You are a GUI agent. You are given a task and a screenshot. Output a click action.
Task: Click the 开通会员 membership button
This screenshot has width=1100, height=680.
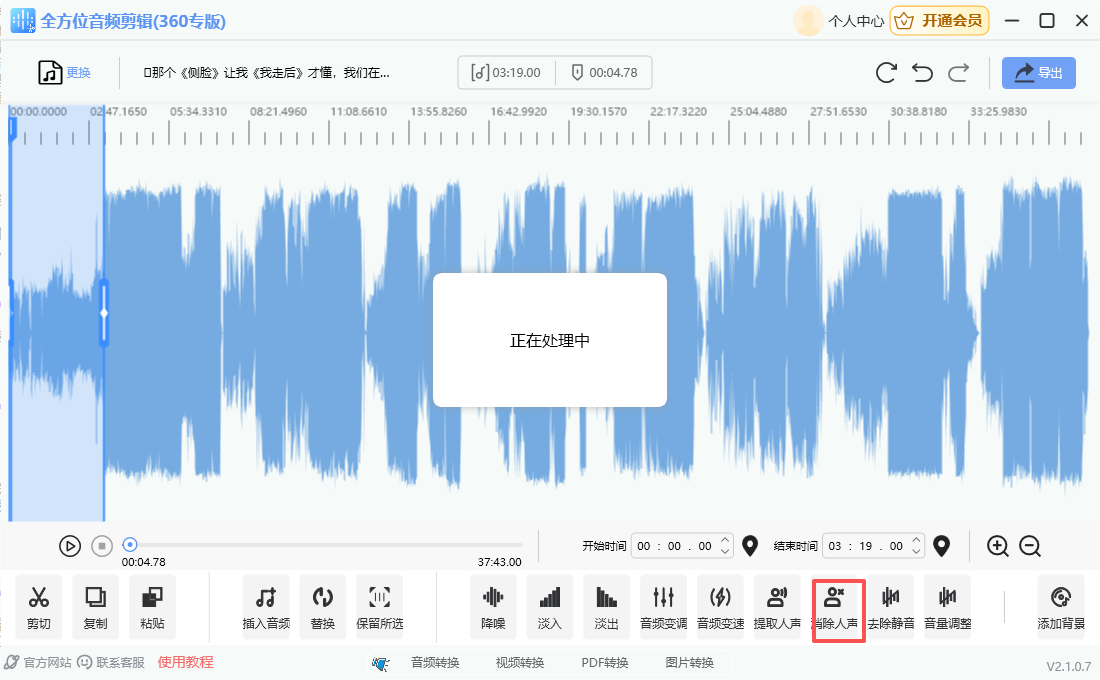click(x=939, y=20)
